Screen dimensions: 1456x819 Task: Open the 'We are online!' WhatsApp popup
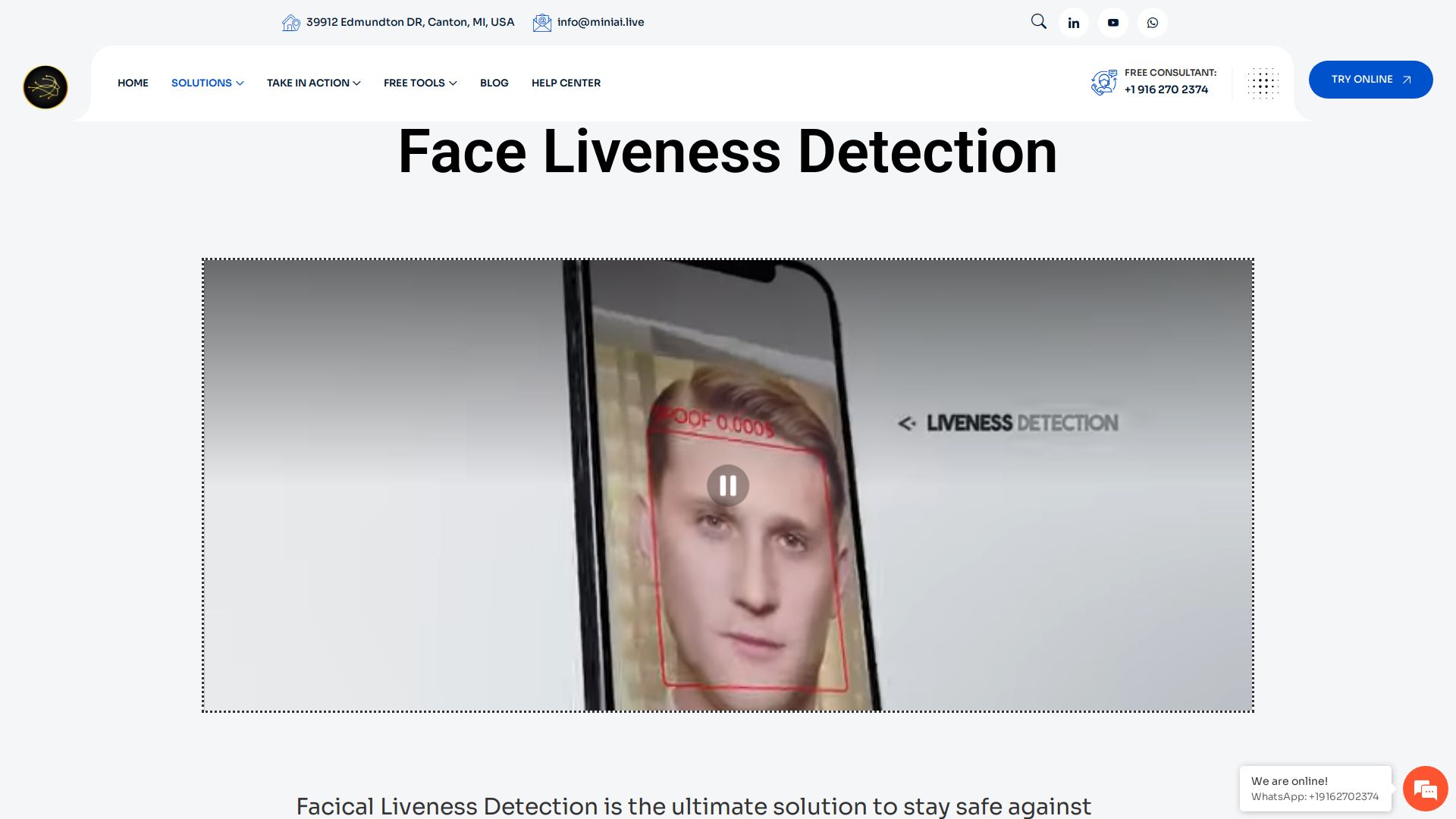pos(1316,789)
